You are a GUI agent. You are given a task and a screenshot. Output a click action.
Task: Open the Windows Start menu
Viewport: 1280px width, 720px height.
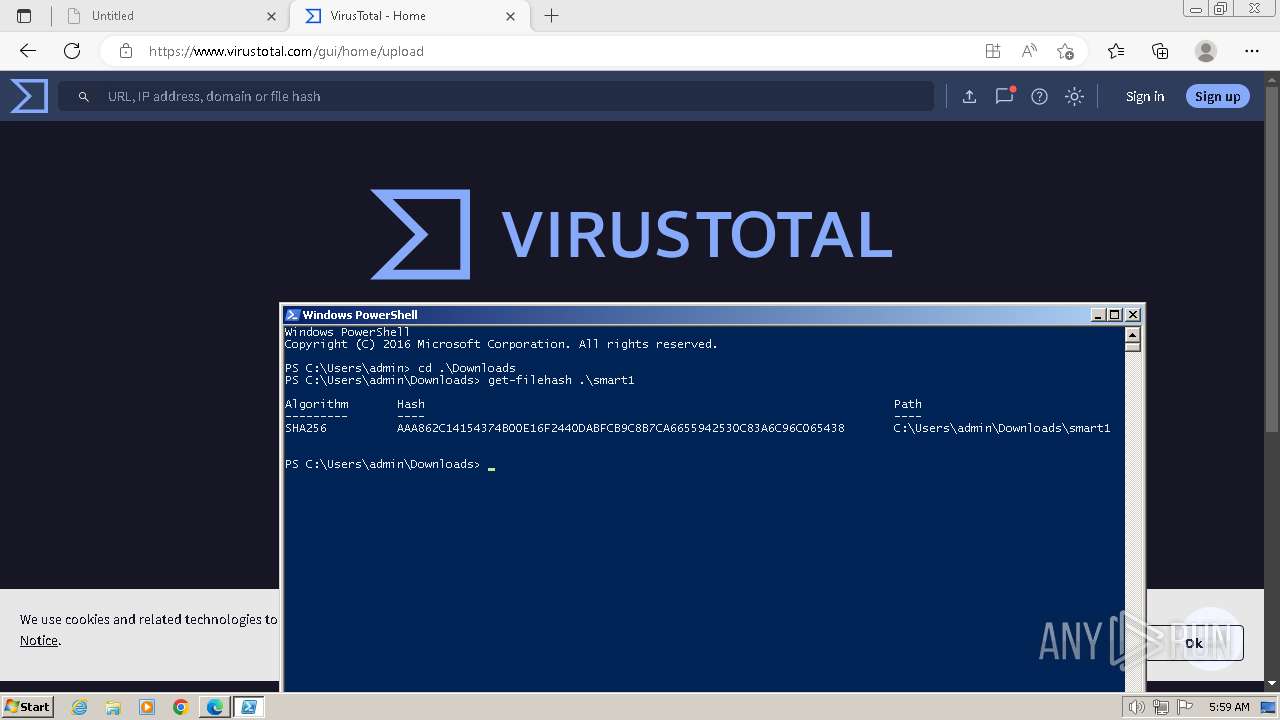tap(27, 706)
